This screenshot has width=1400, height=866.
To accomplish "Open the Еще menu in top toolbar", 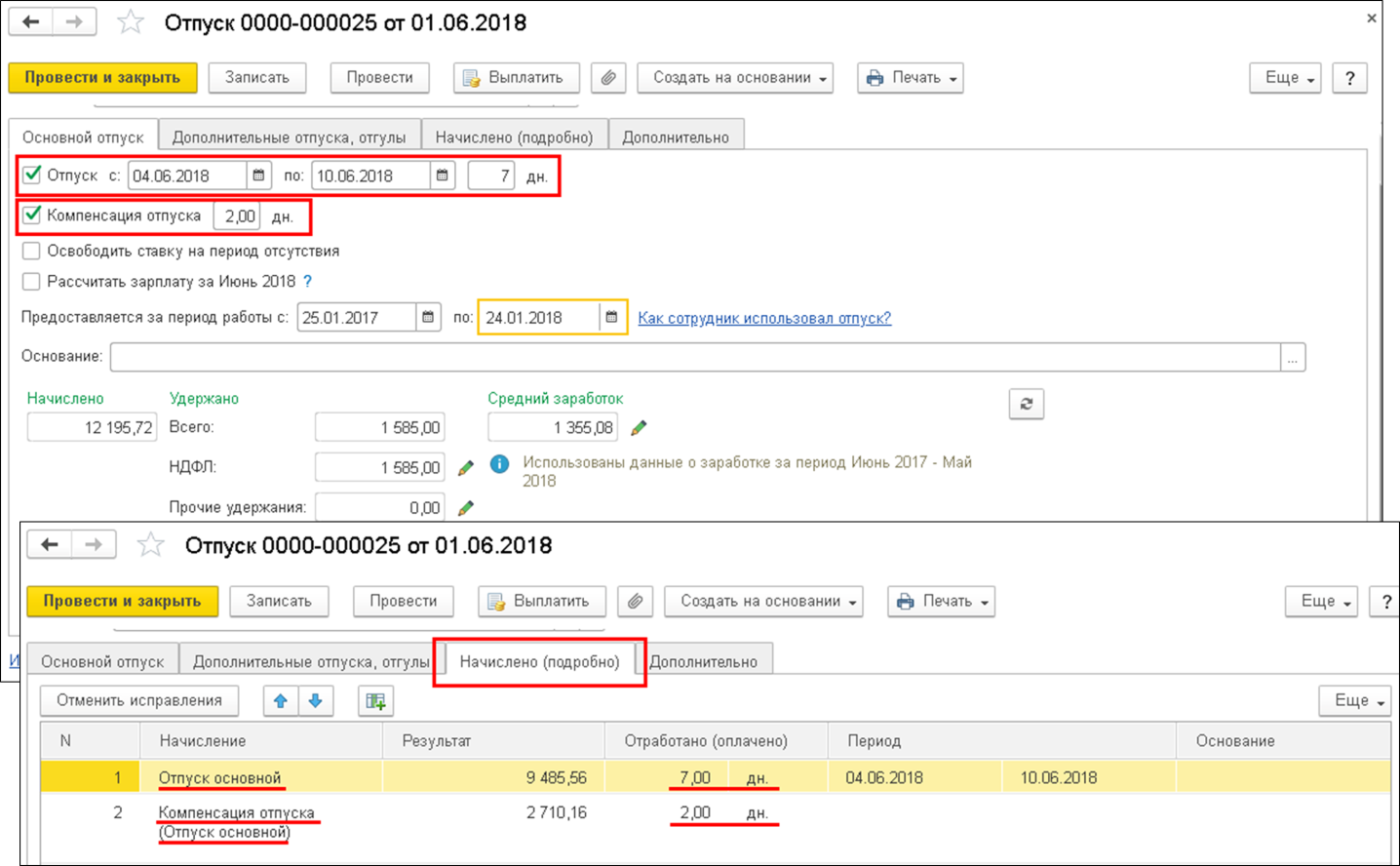I will pos(1284,78).
